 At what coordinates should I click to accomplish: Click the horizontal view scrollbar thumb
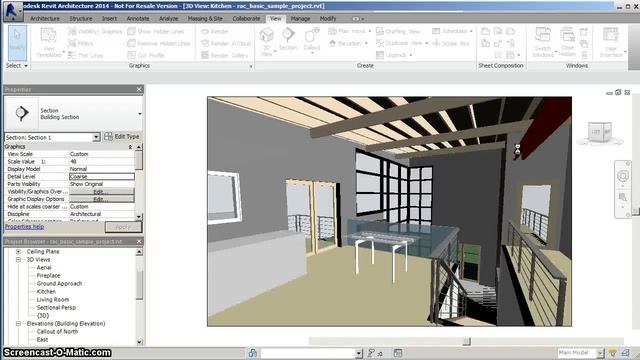click(x=467, y=341)
